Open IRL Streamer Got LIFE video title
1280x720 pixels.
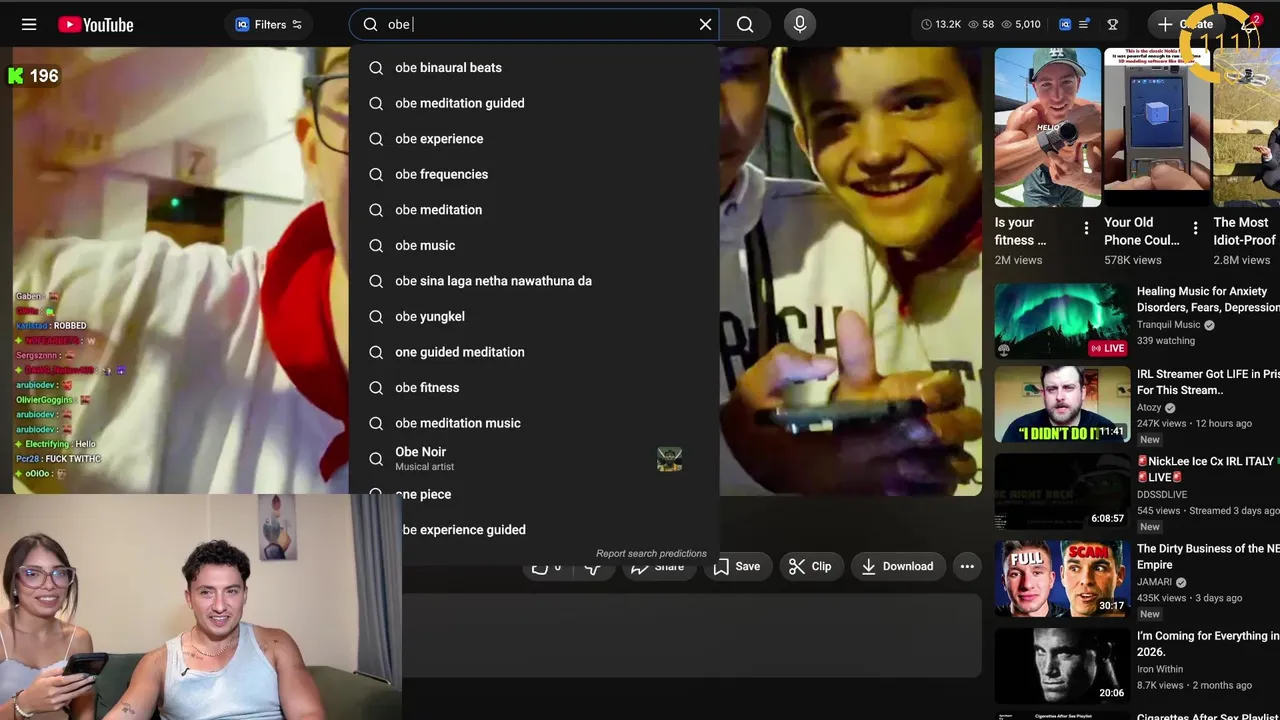click(x=1208, y=382)
